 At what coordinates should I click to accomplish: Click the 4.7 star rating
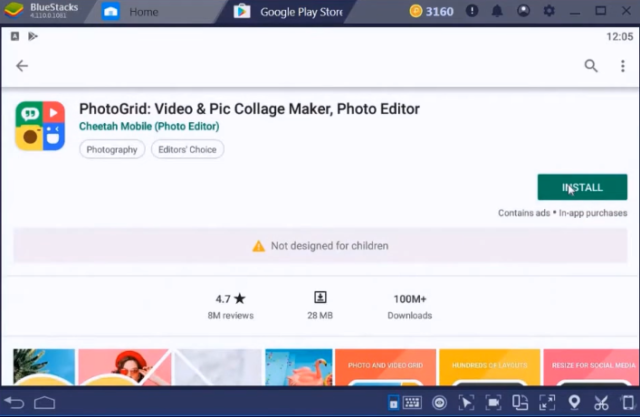tap(231, 306)
